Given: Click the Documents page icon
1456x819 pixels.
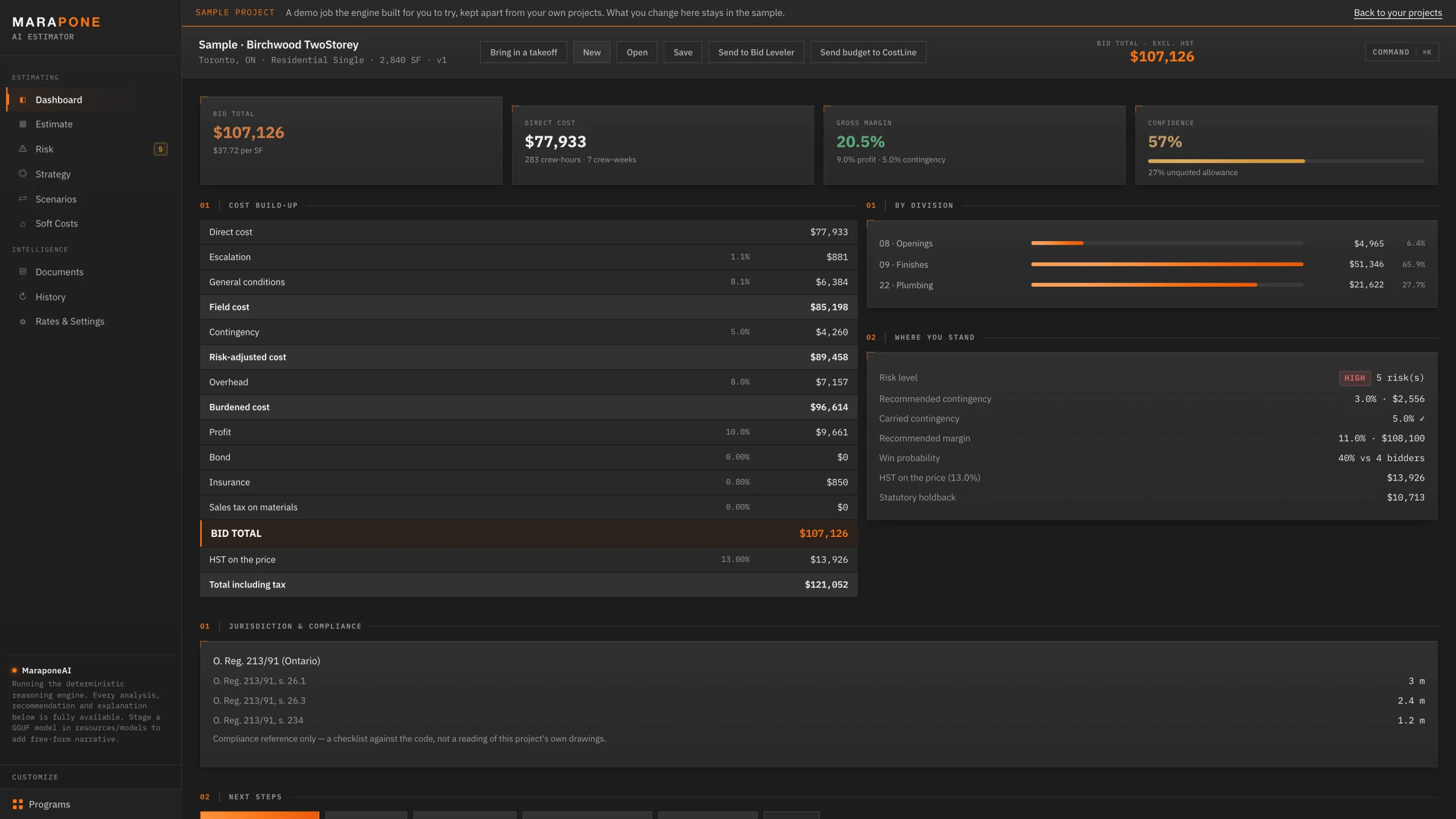Looking at the screenshot, I should (23, 272).
